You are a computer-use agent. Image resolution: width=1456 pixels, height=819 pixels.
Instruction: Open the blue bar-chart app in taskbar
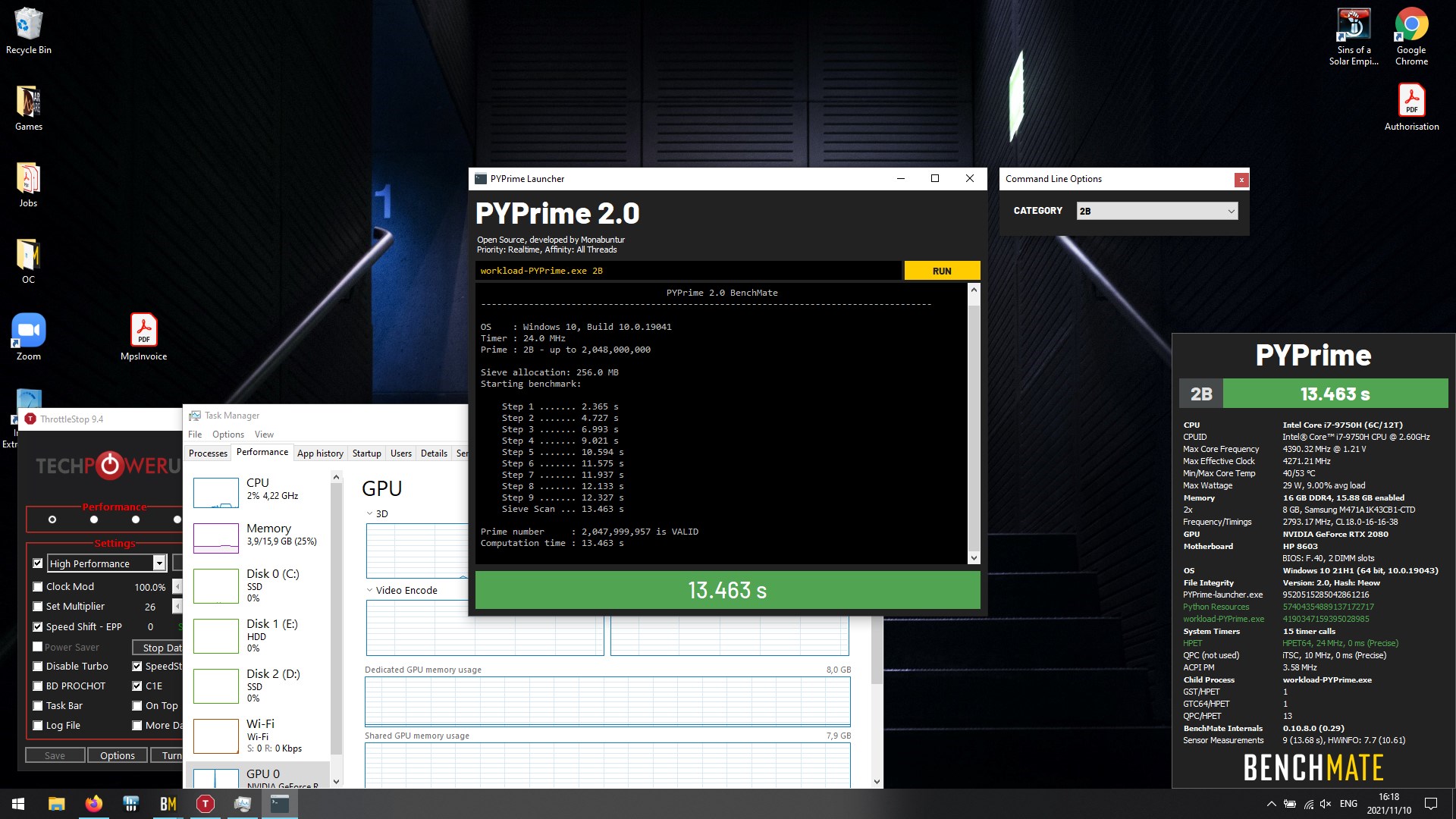(130, 804)
